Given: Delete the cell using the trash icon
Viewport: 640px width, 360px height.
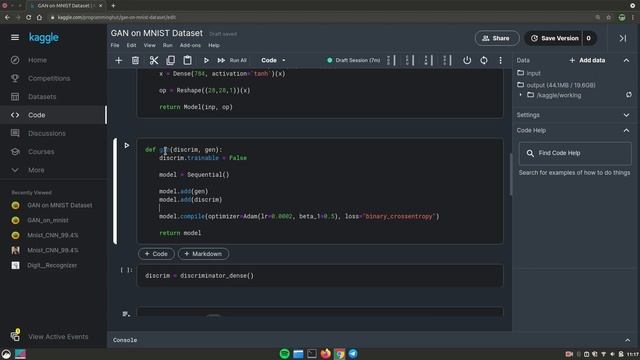Looking at the screenshot, I should pos(135,60).
